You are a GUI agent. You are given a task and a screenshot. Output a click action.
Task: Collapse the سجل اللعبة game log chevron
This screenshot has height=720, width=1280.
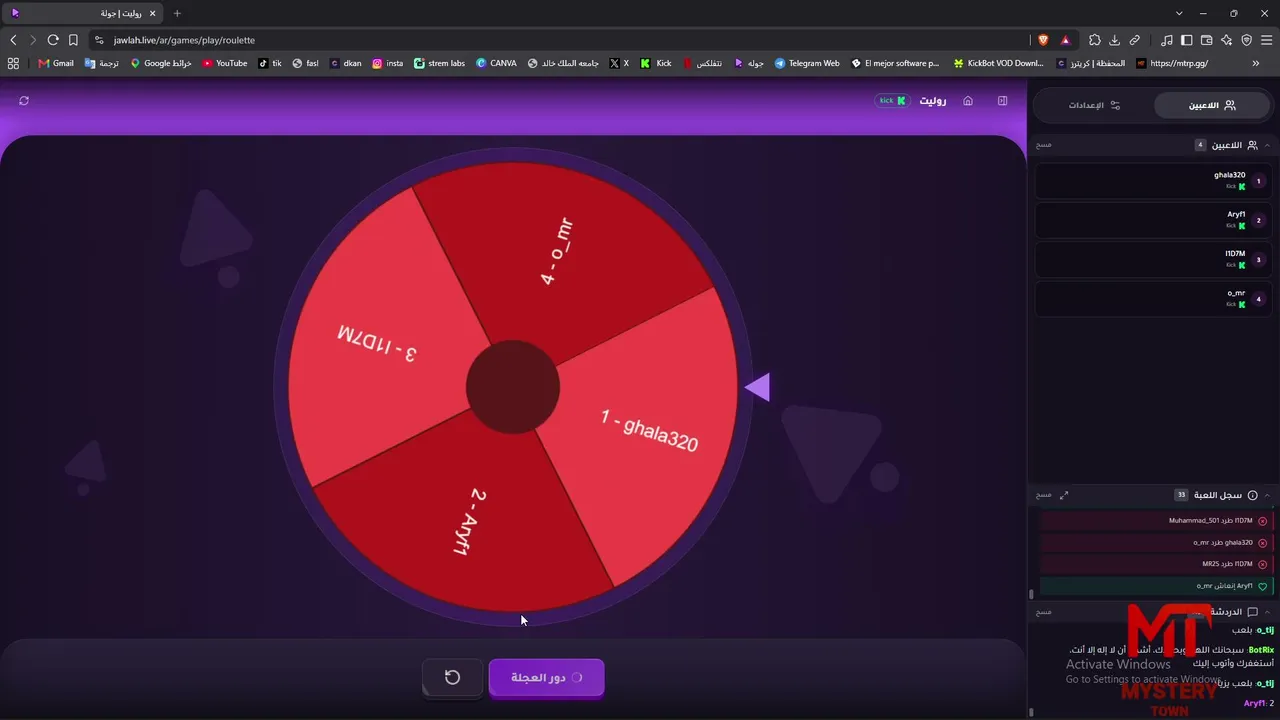(x=1268, y=495)
